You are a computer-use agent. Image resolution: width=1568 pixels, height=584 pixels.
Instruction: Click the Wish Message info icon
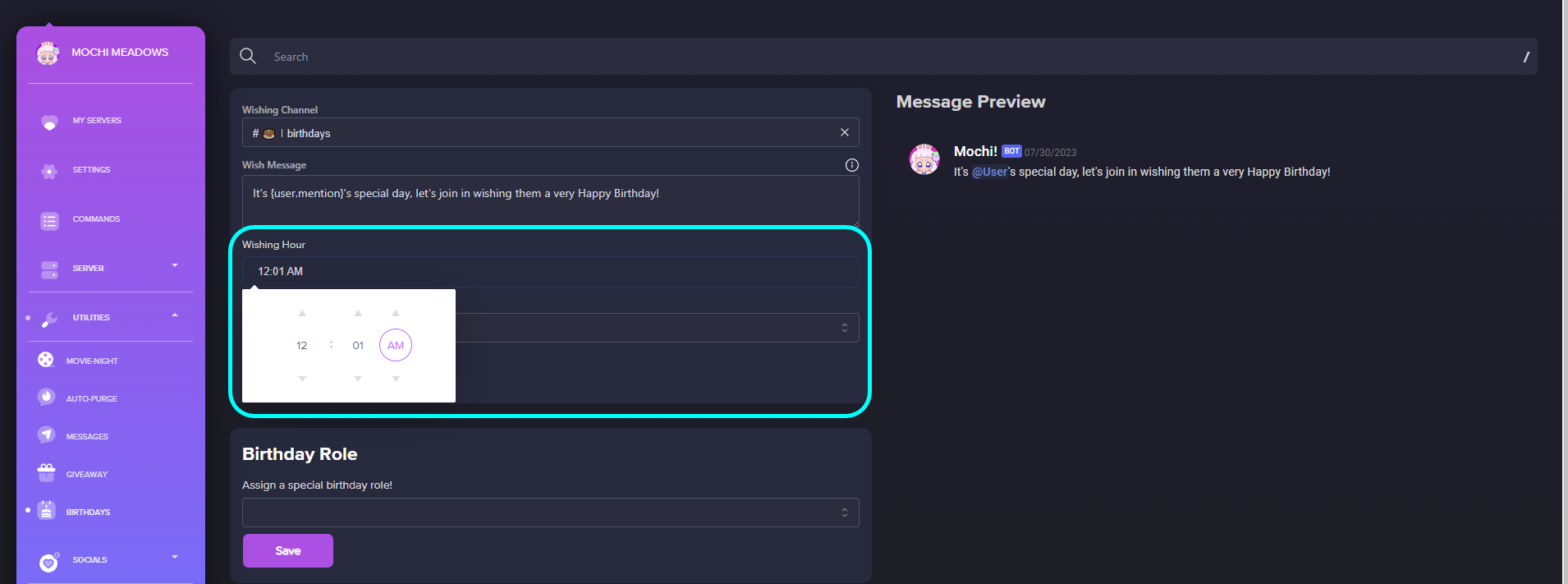click(851, 165)
